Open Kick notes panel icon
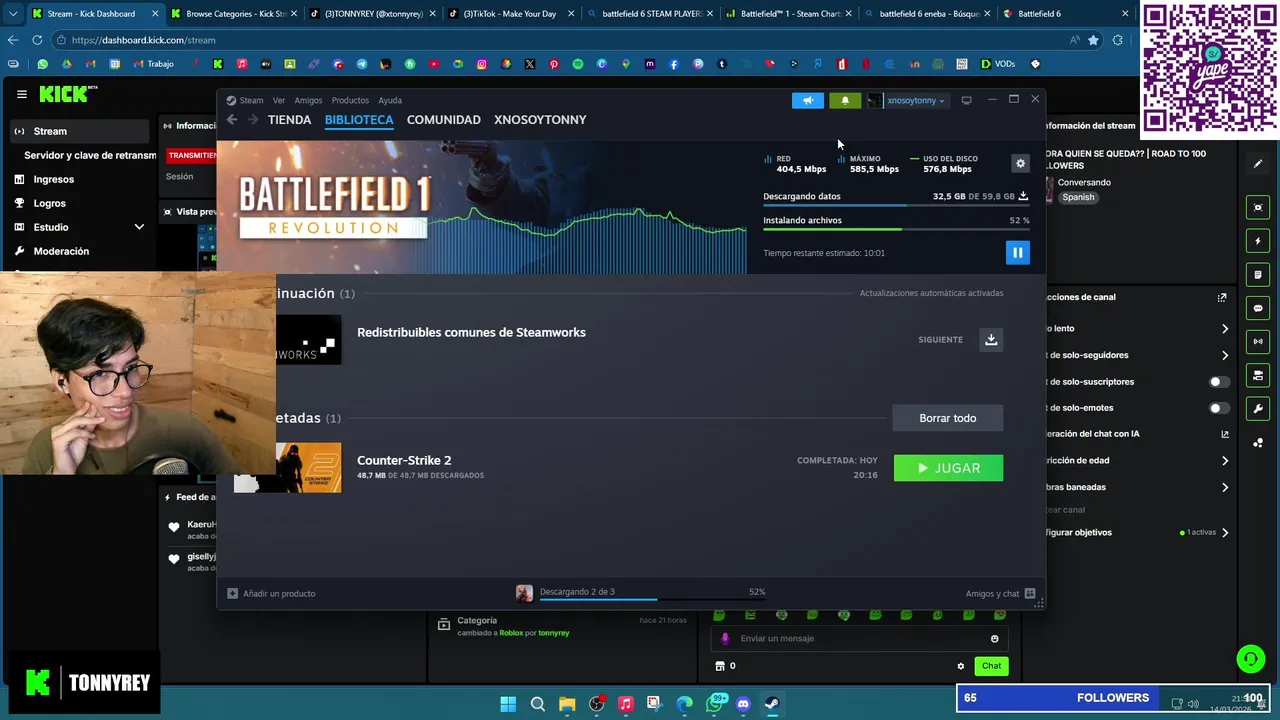 pos(1258,275)
